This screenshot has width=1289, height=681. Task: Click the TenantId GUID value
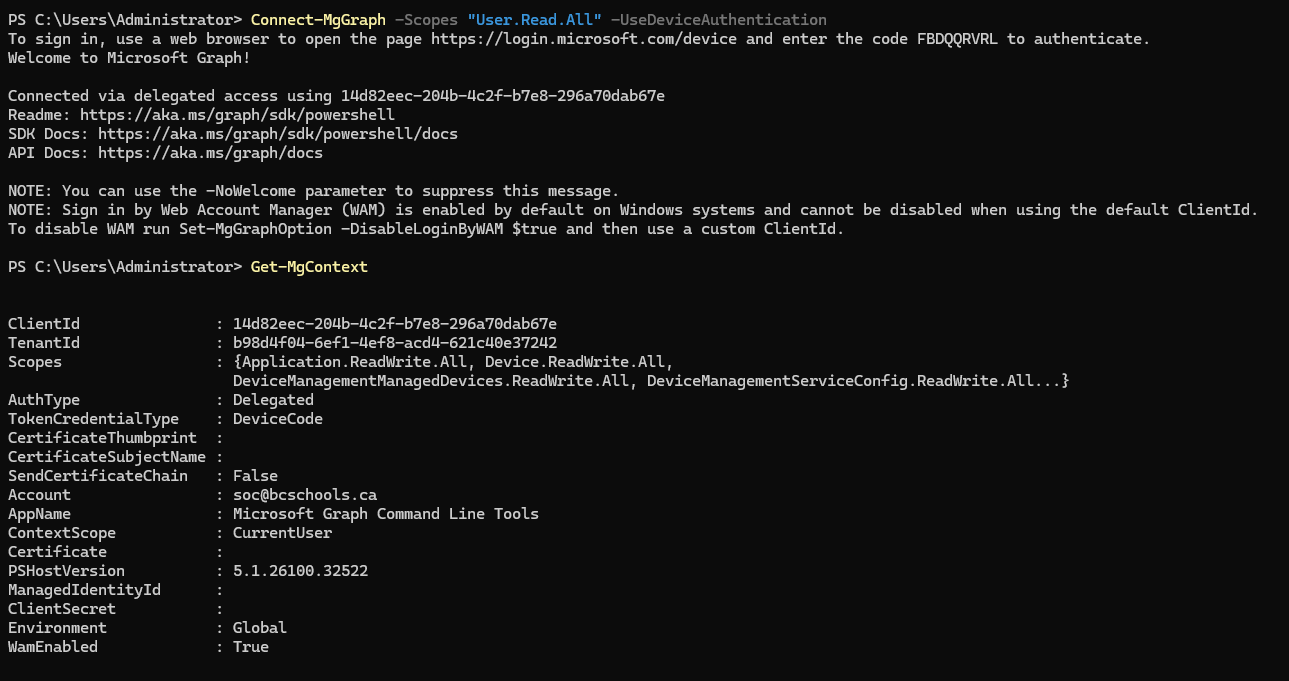[x=394, y=343]
